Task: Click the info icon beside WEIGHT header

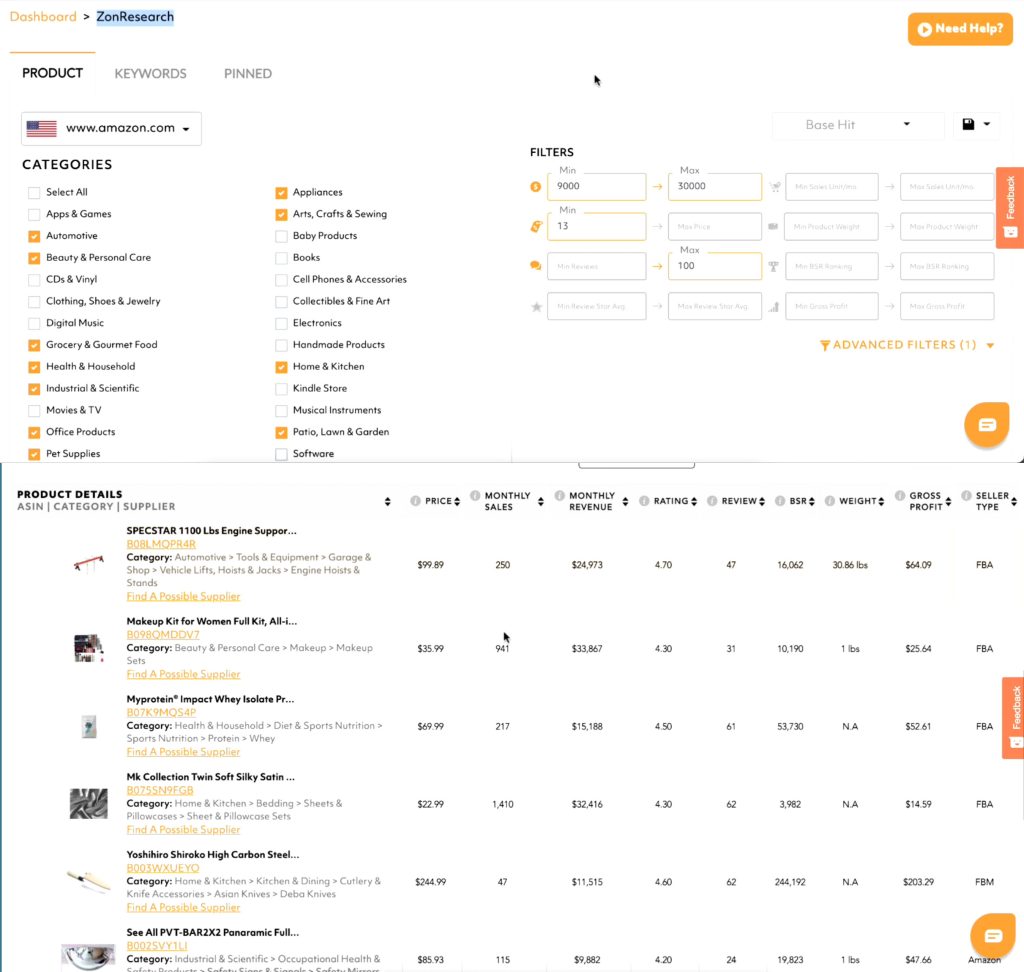Action: pos(829,501)
